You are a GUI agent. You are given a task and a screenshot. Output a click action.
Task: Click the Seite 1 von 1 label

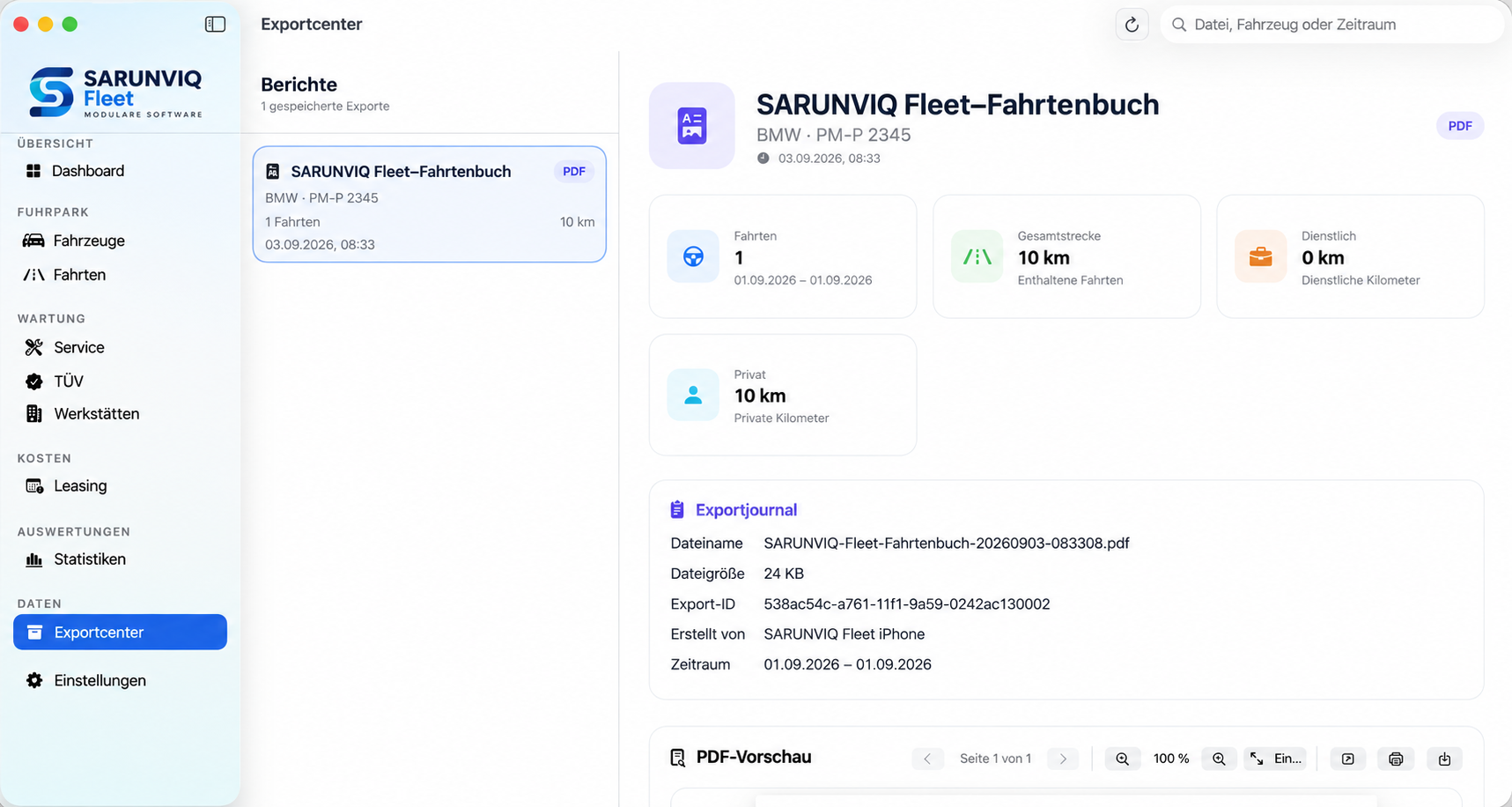coord(995,759)
